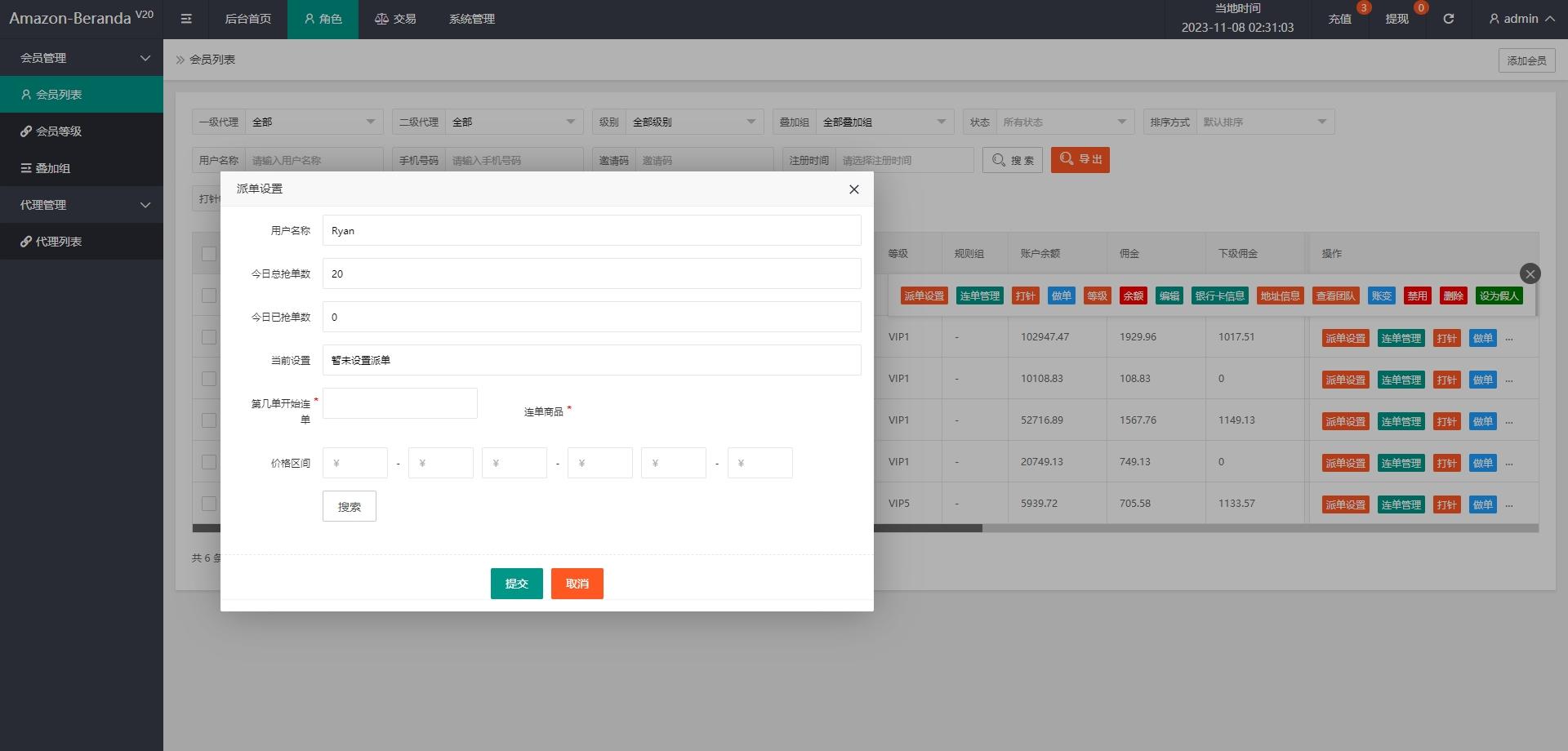
Task: Click 查看团队 in expanded action row
Action: [1336, 296]
